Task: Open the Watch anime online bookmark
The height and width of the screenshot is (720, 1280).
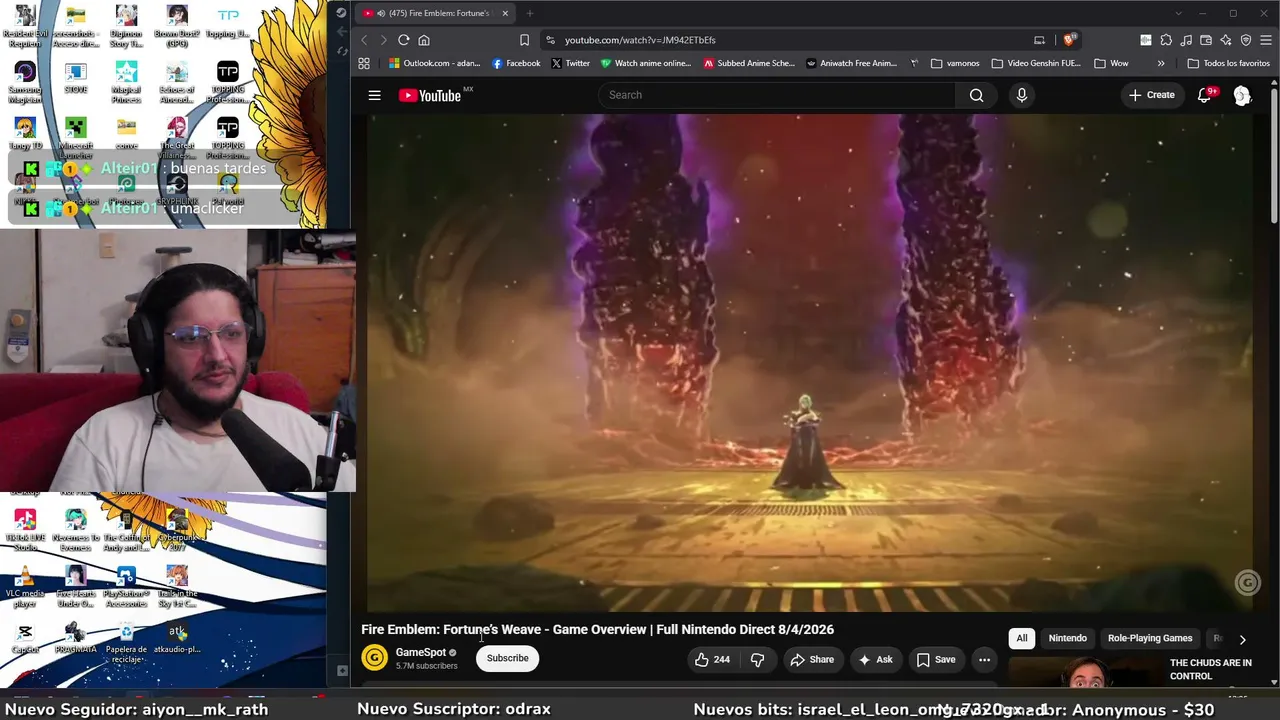Action: (x=645, y=63)
